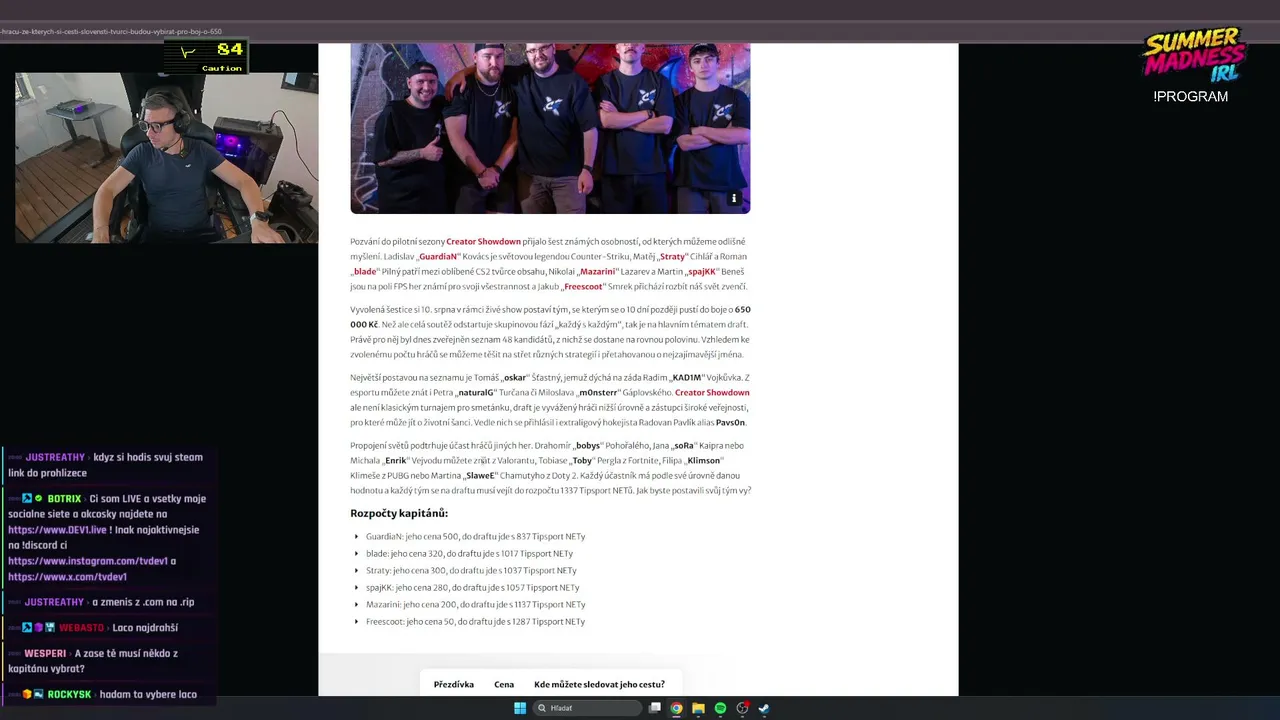Open the GuardiaN link in the article
1280x720 pixels.
pyautogui.click(x=438, y=256)
